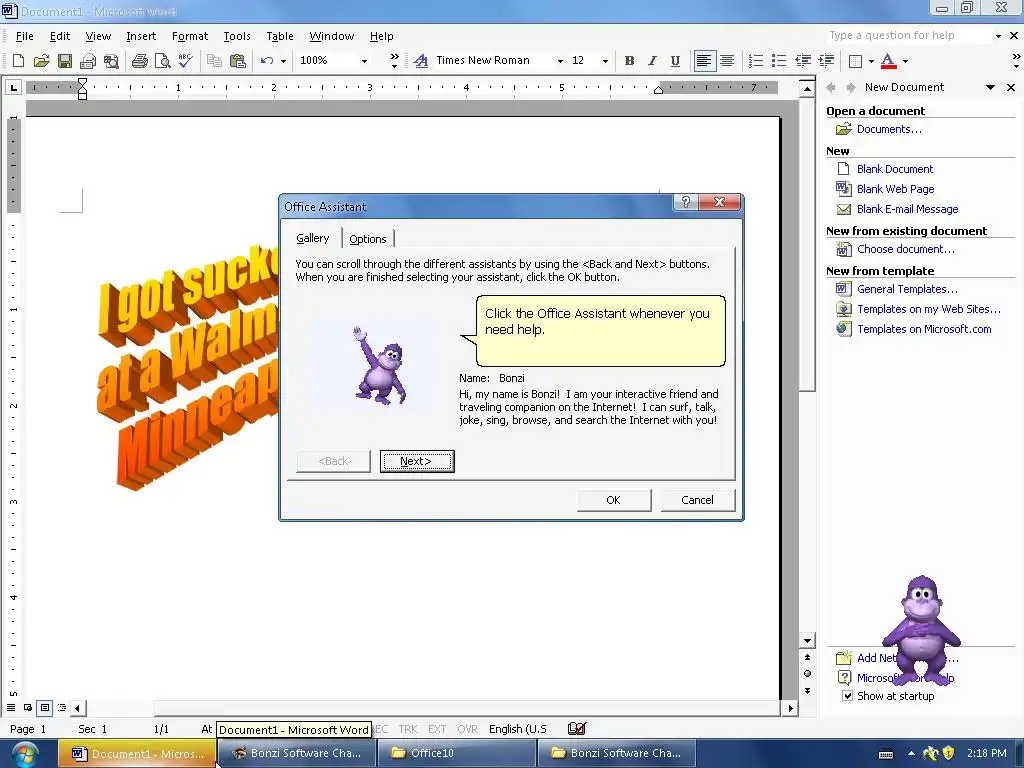The width and height of the screenshot is (1024, 768).
Task: Open Styles and Formatting icon
Action: (421, 61)
